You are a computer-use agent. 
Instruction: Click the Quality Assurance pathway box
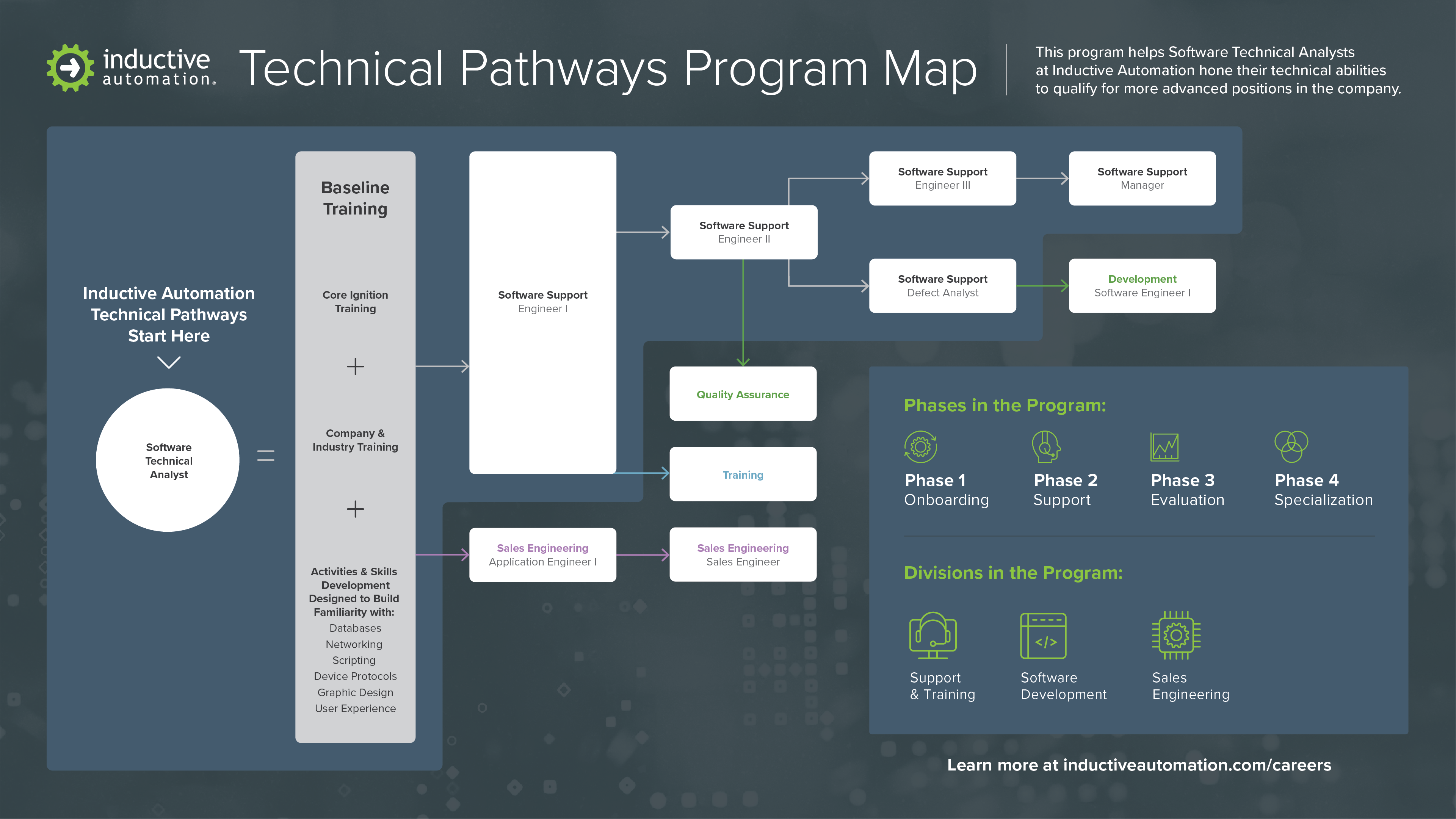click(x=744, y=394)
